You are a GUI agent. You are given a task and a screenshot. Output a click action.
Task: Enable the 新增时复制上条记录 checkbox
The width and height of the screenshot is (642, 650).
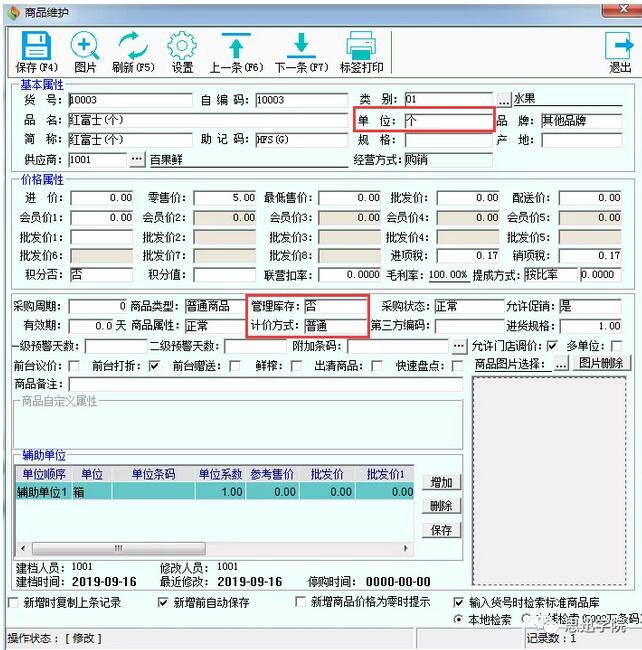[14, 603]
